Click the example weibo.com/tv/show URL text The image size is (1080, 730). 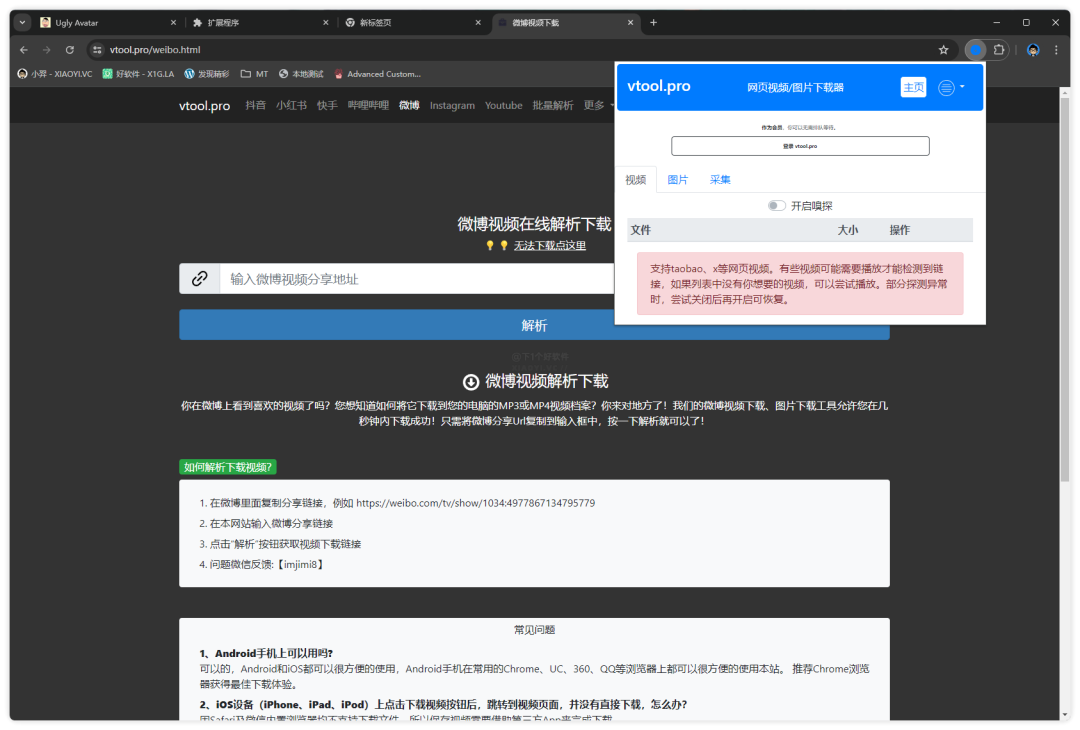(x=475, y=503)
